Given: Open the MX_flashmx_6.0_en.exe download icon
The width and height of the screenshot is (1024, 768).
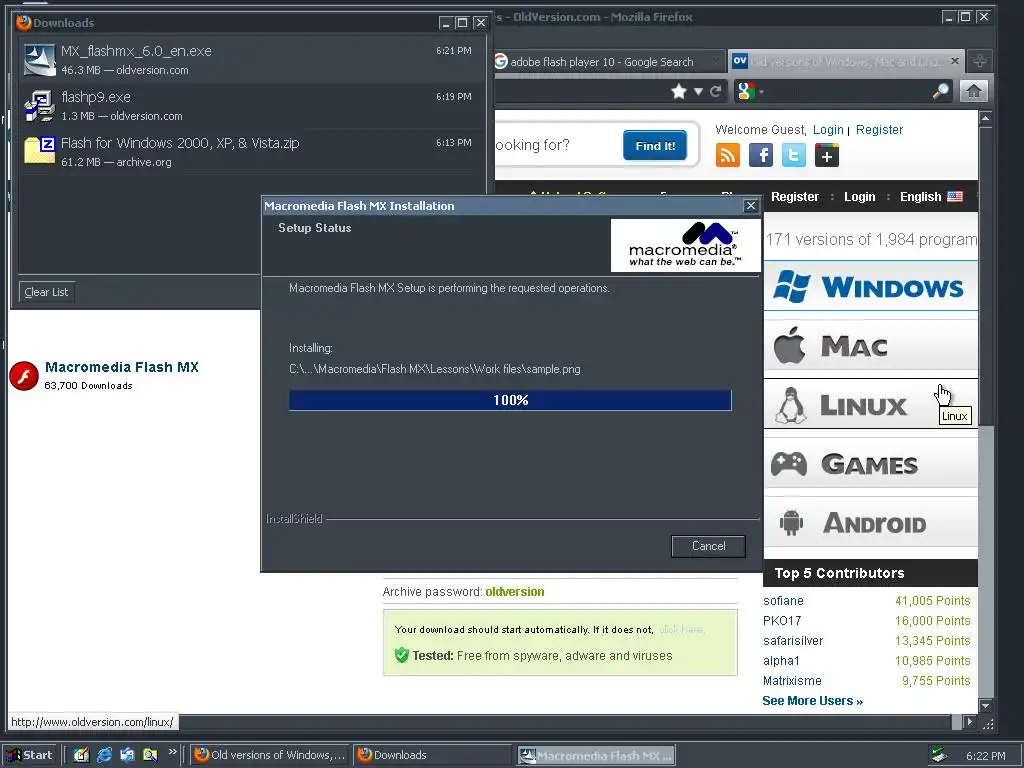Looking at the screenshot, I should tap(40, 60).
